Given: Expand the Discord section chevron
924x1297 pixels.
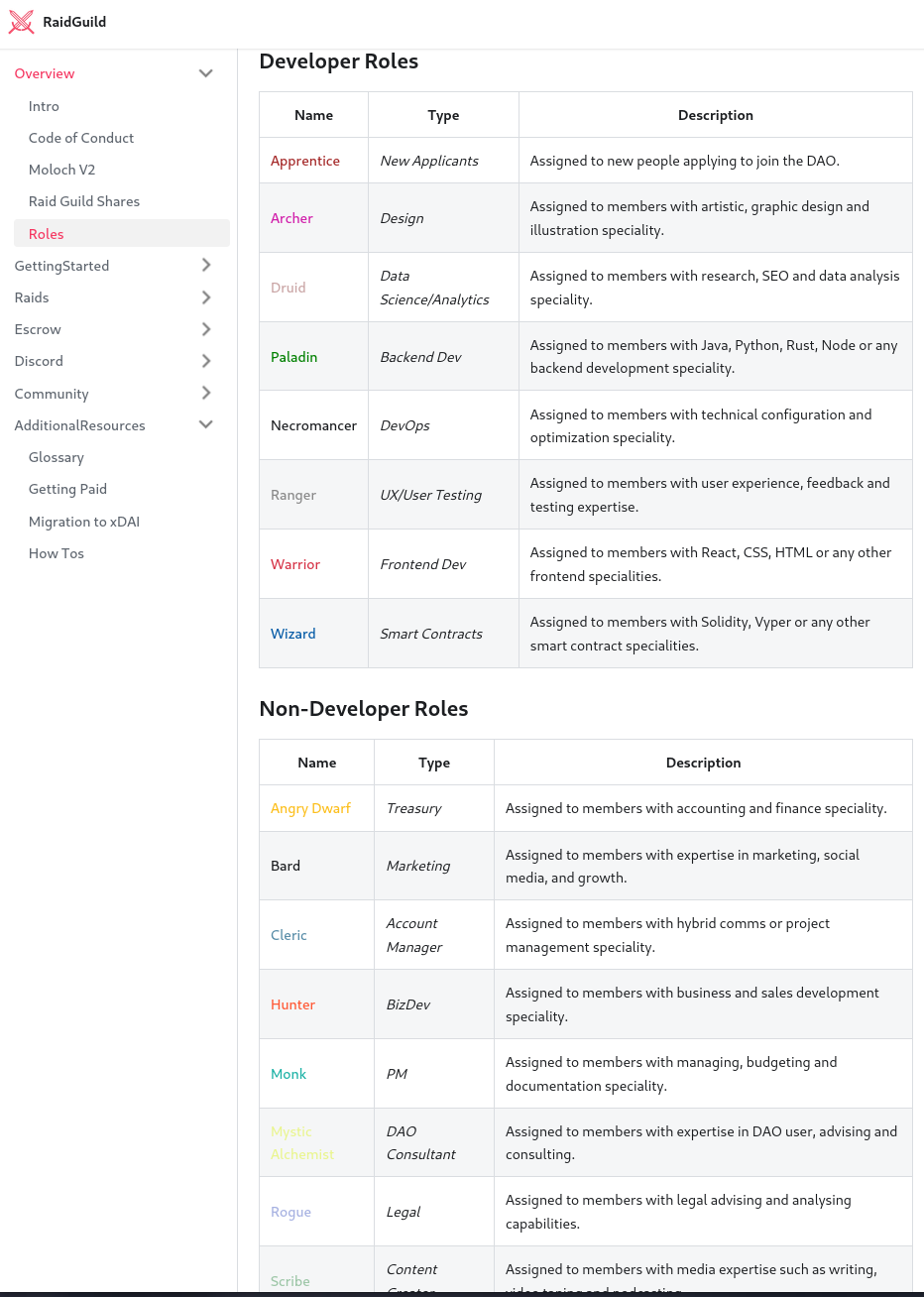Looking at the screenshot, I should (x=206, y=361).
